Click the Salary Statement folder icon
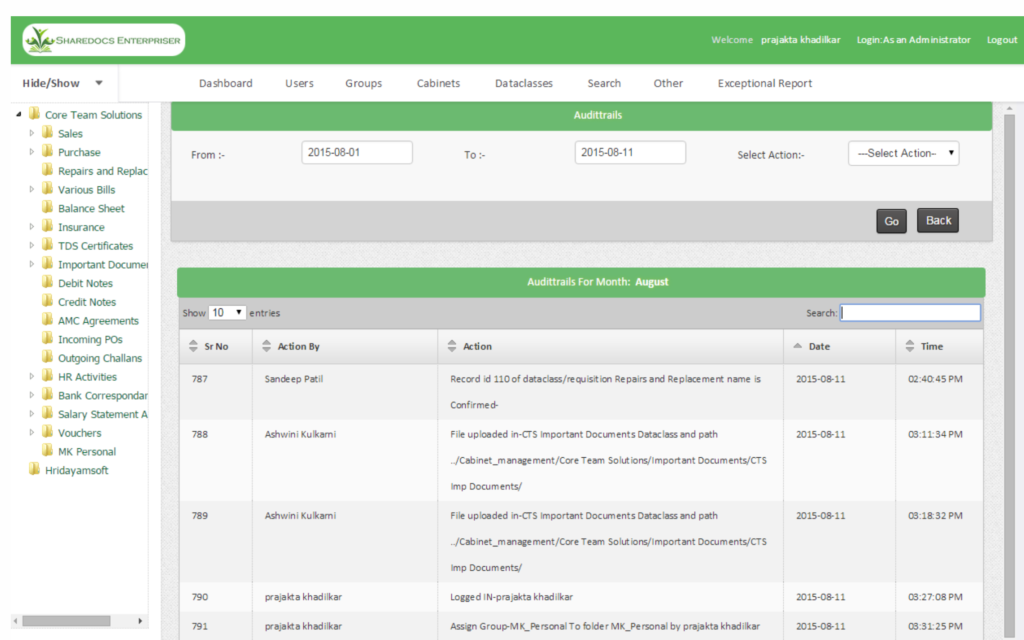Screen dimensions: 1024x640 pyautogui.click(x=48, y=413)
